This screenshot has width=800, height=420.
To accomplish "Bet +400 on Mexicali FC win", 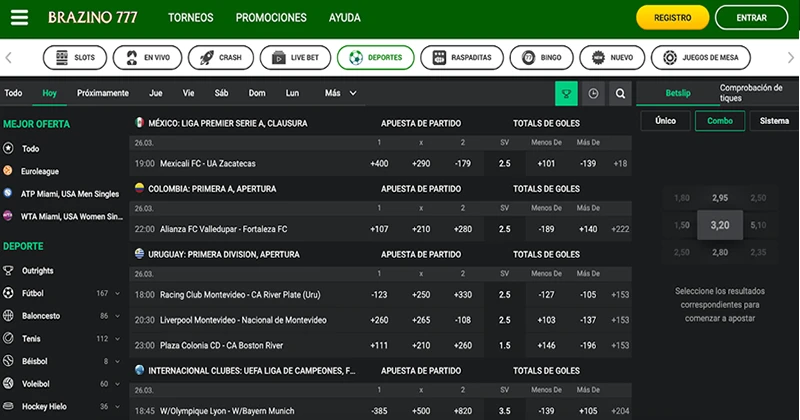I will point(379,163).
